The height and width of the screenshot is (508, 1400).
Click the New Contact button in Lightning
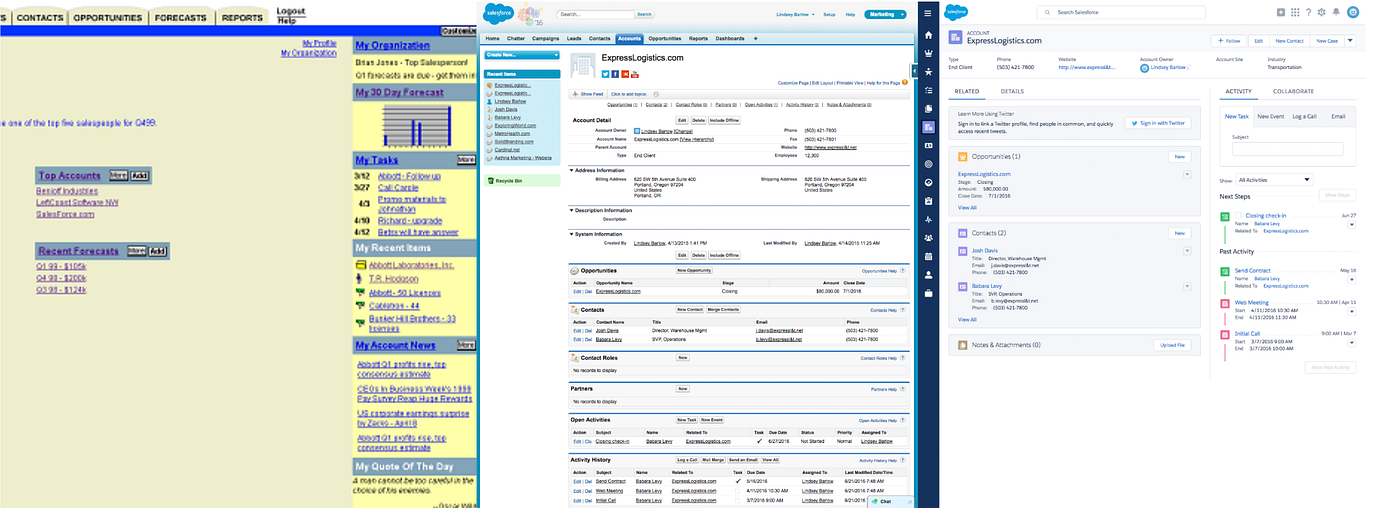point(1289,41)
